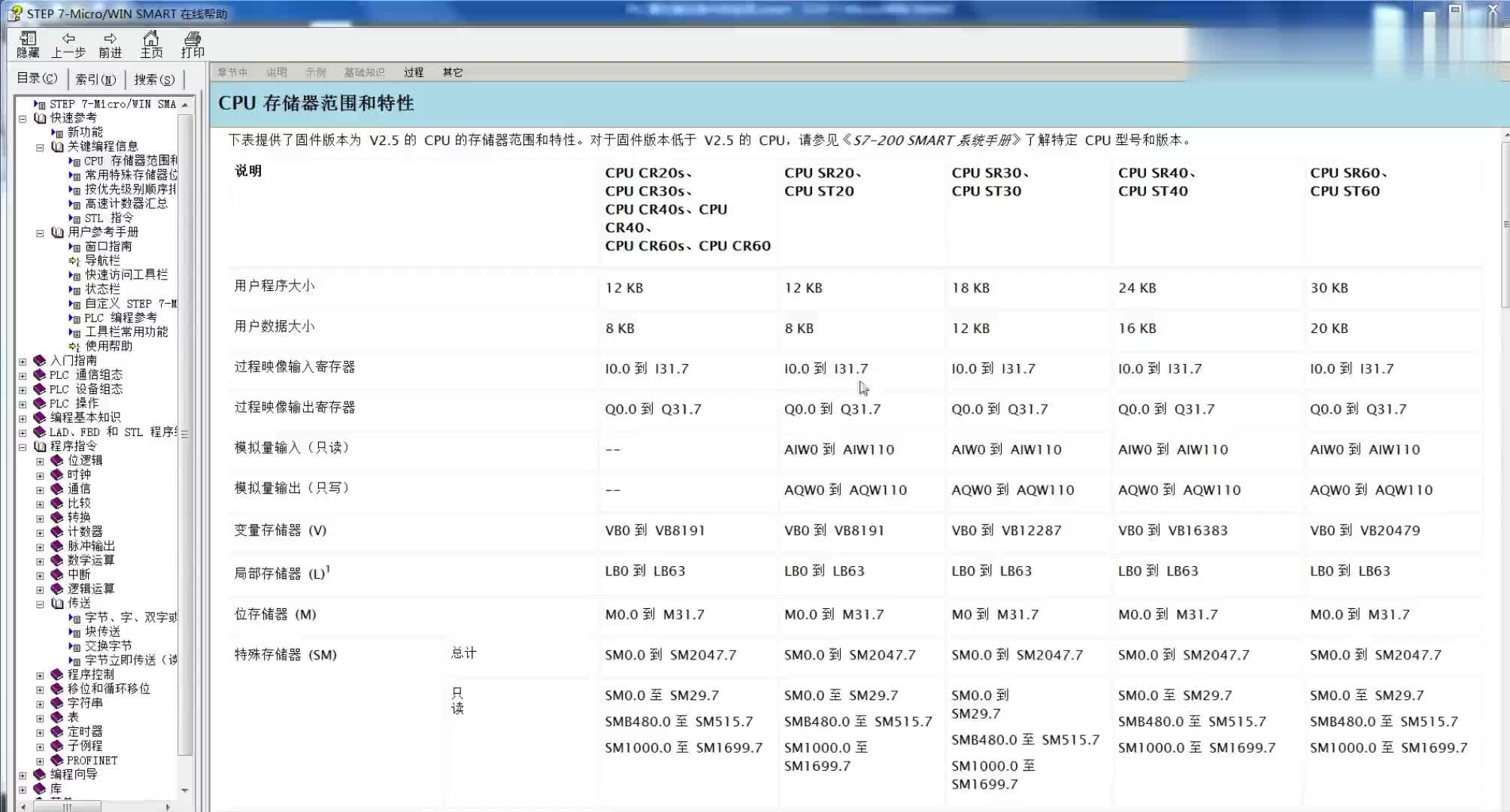This screenshot has height=812, width=1510.
Task: Click the purple book icon beside PROFINET
Action: coord(58,761)
